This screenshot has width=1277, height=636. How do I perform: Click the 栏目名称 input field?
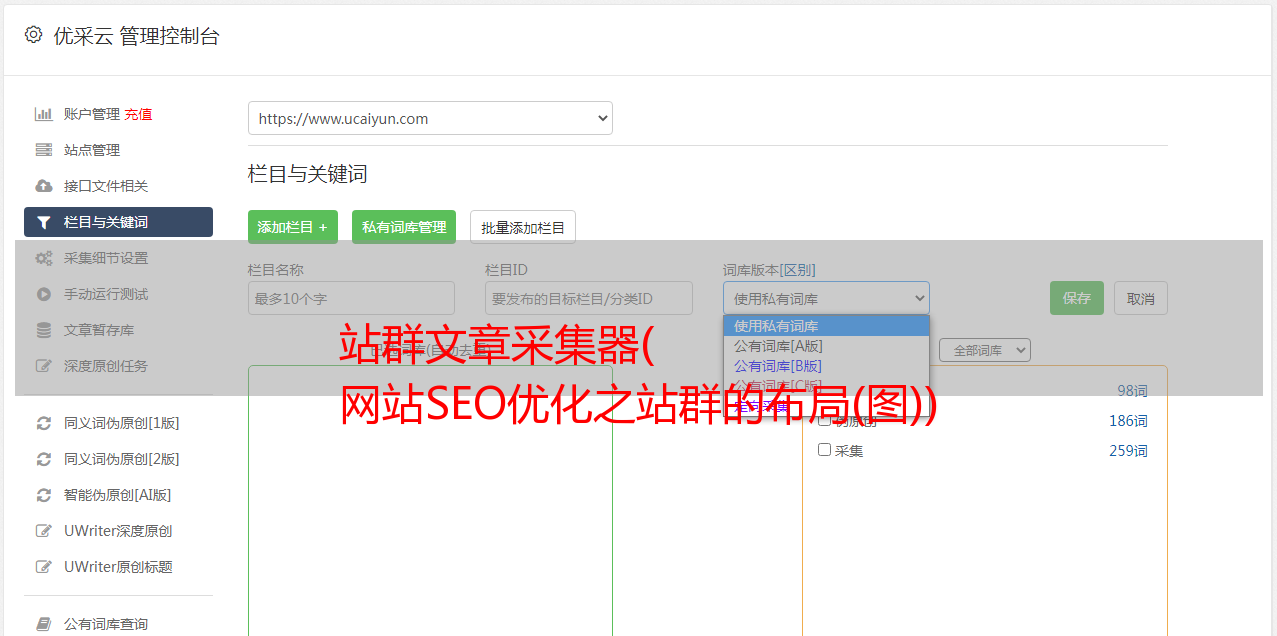coord(351,298)
